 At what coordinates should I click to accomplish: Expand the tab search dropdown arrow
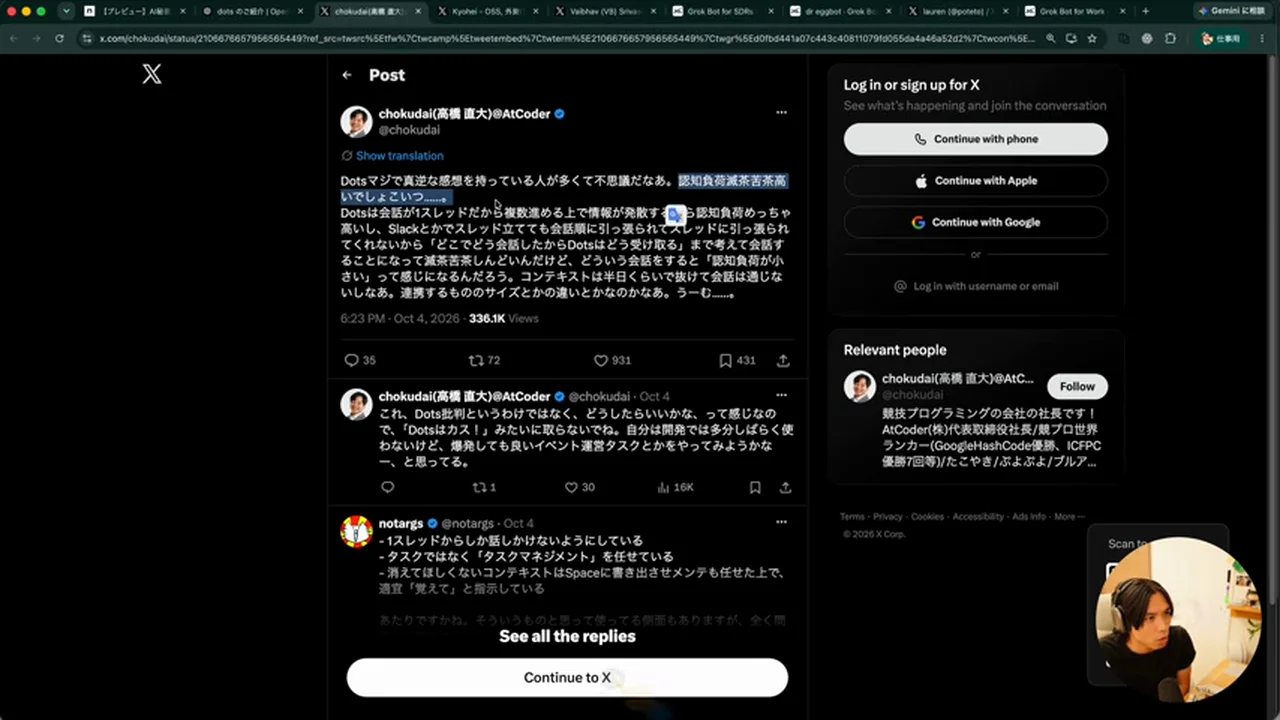click(x=66, y=11)
